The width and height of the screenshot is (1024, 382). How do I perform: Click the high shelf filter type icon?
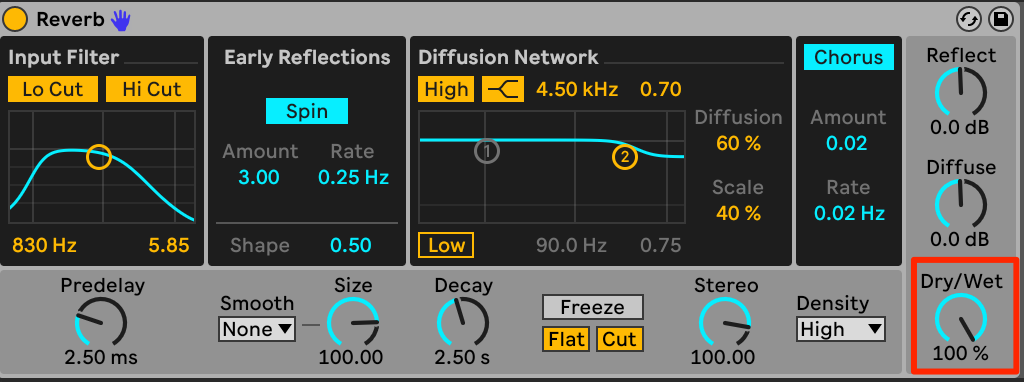503,89
